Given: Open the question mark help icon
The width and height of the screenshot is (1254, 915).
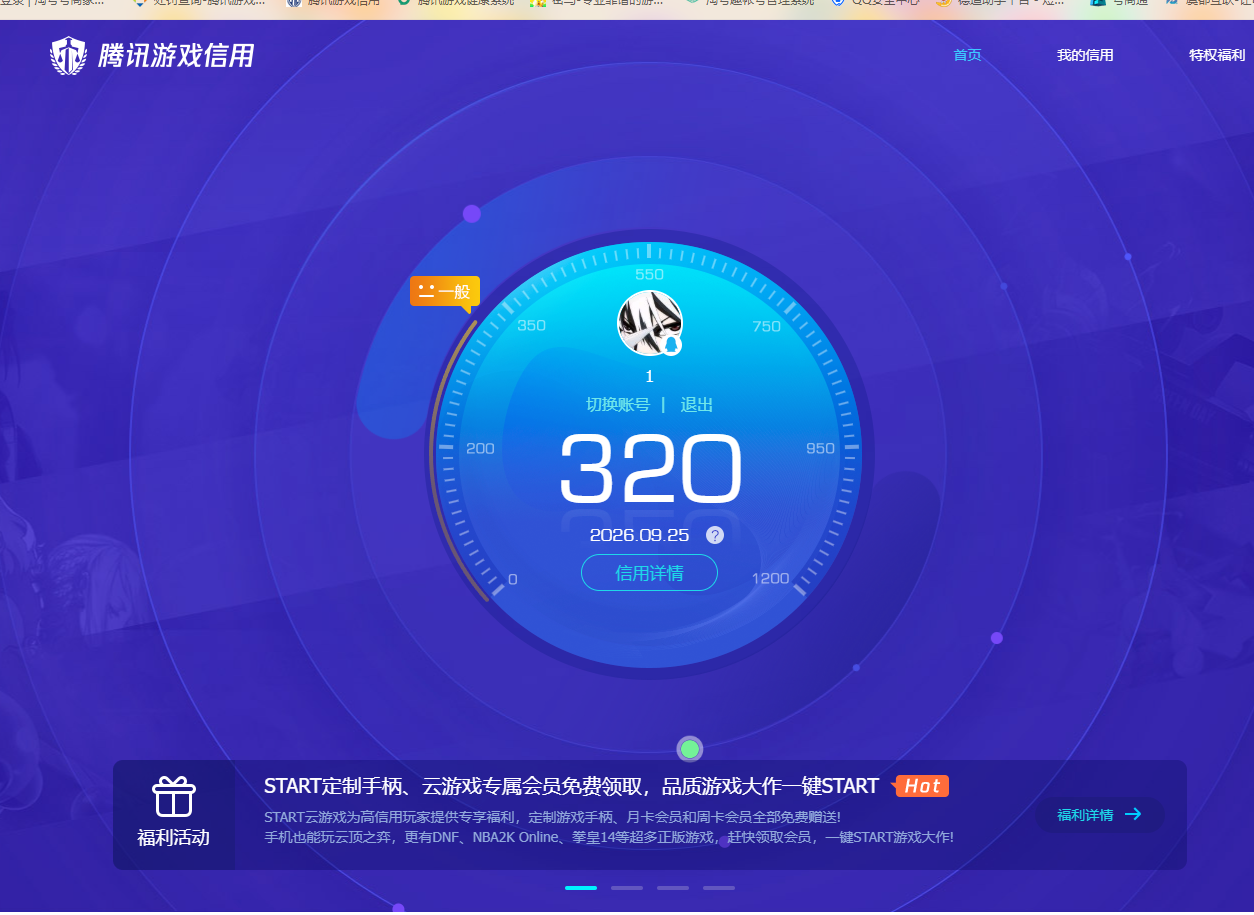Looking at the screenshot, I should (x=714, y=535).
